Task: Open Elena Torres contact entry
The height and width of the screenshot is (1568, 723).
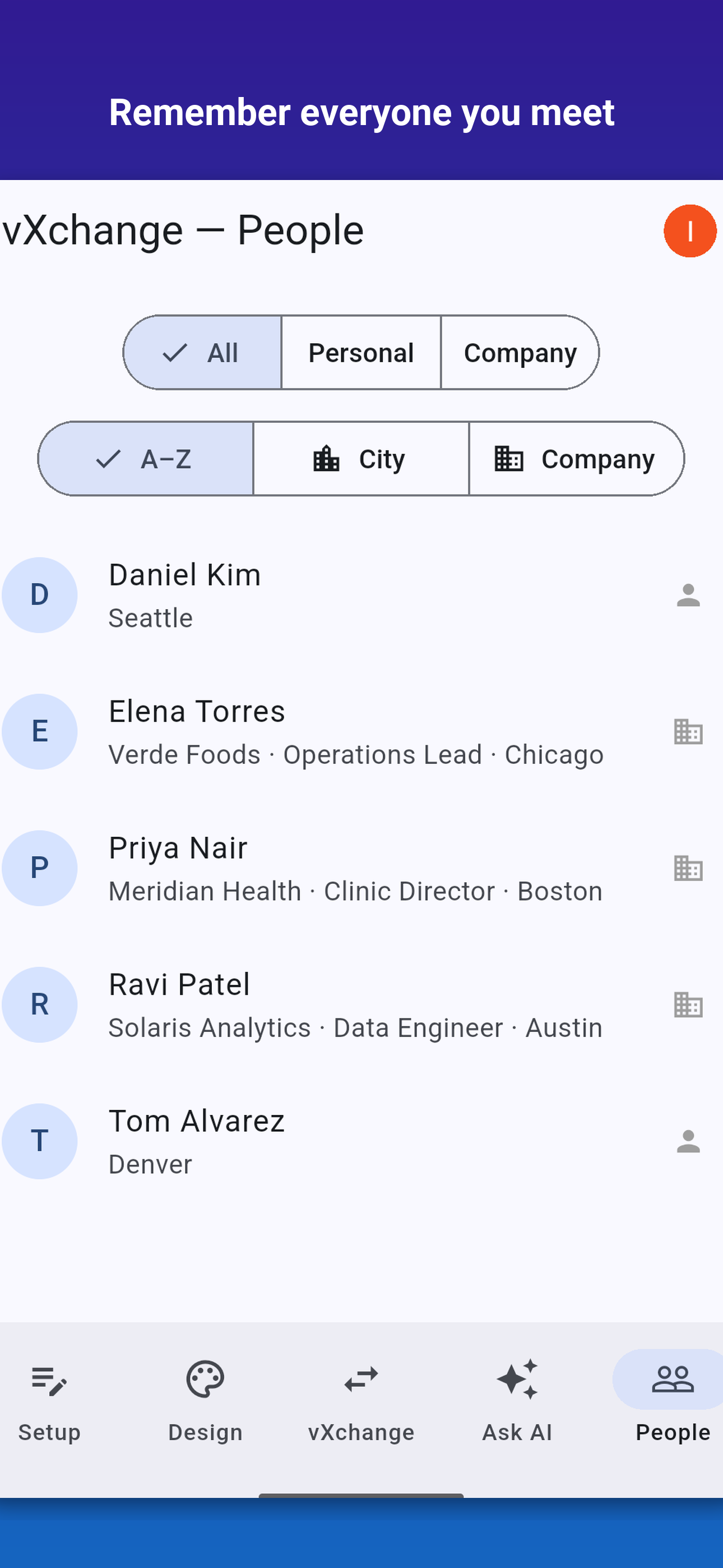Action: [x=361, y=731]
